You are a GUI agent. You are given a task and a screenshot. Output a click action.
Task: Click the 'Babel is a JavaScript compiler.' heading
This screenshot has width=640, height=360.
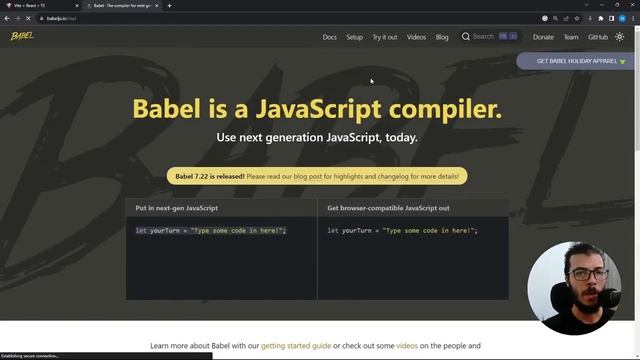pyautogui.click(x=317, y=109)
